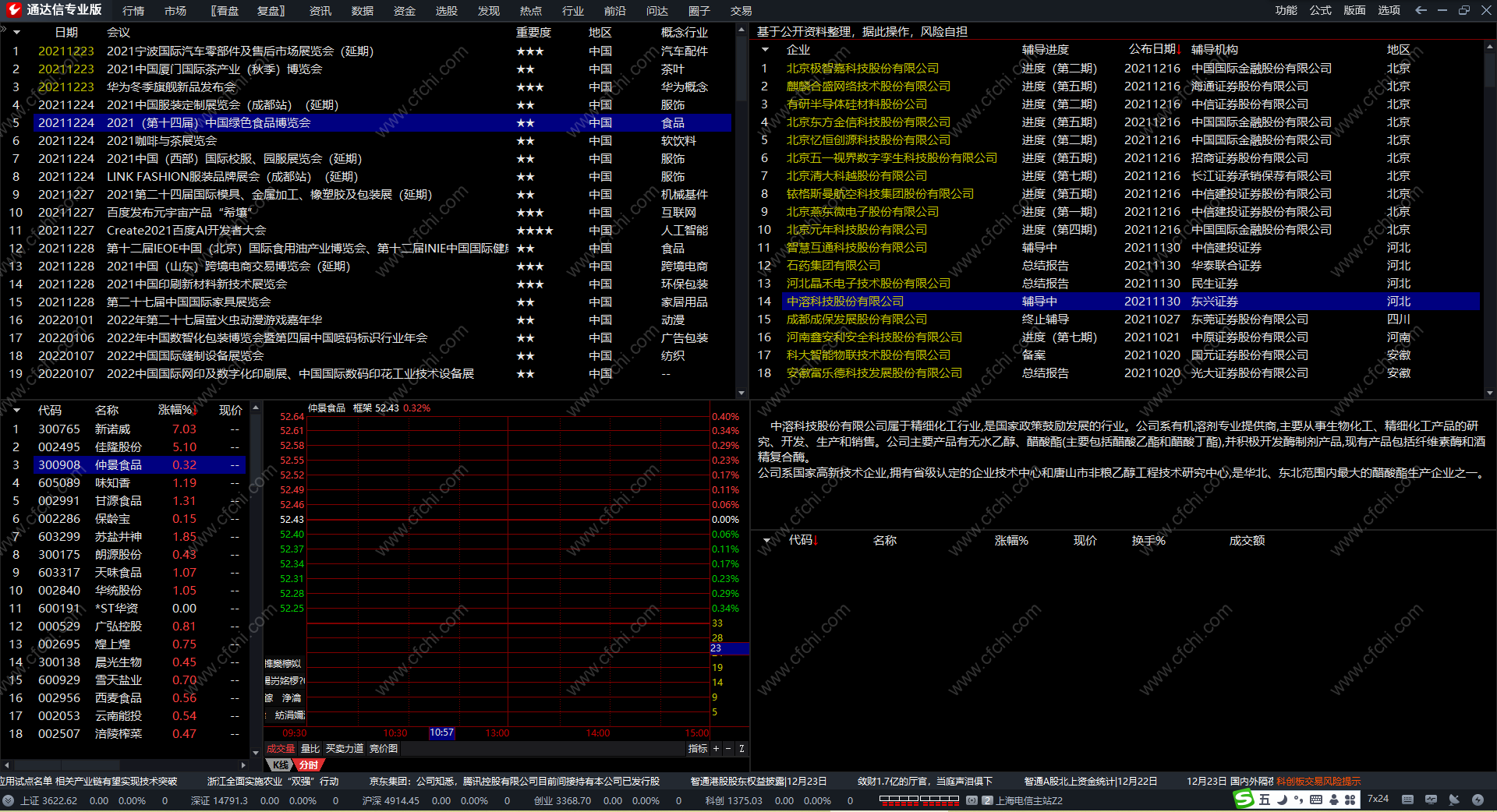Open company 北京极智嘉科技股份有限公司

(862, 69)
